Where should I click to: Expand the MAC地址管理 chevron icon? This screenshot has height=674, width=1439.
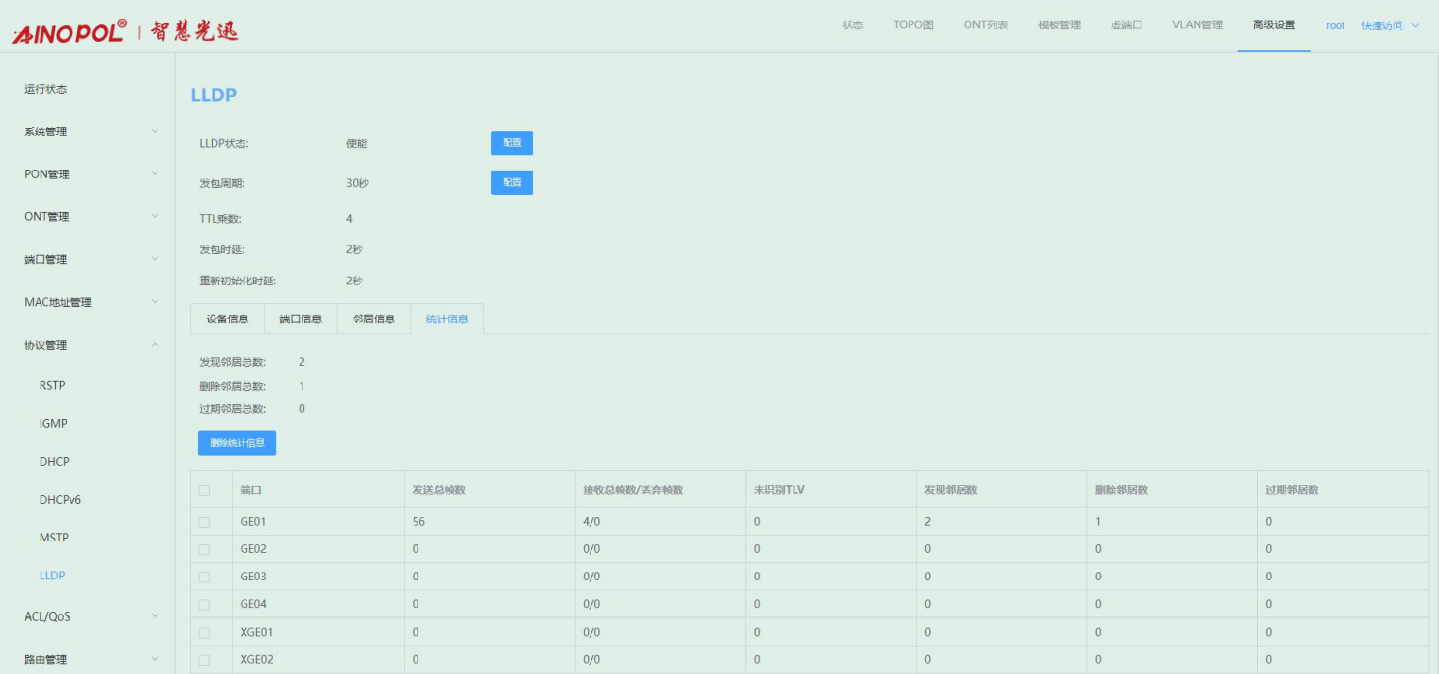coord(155,302)
